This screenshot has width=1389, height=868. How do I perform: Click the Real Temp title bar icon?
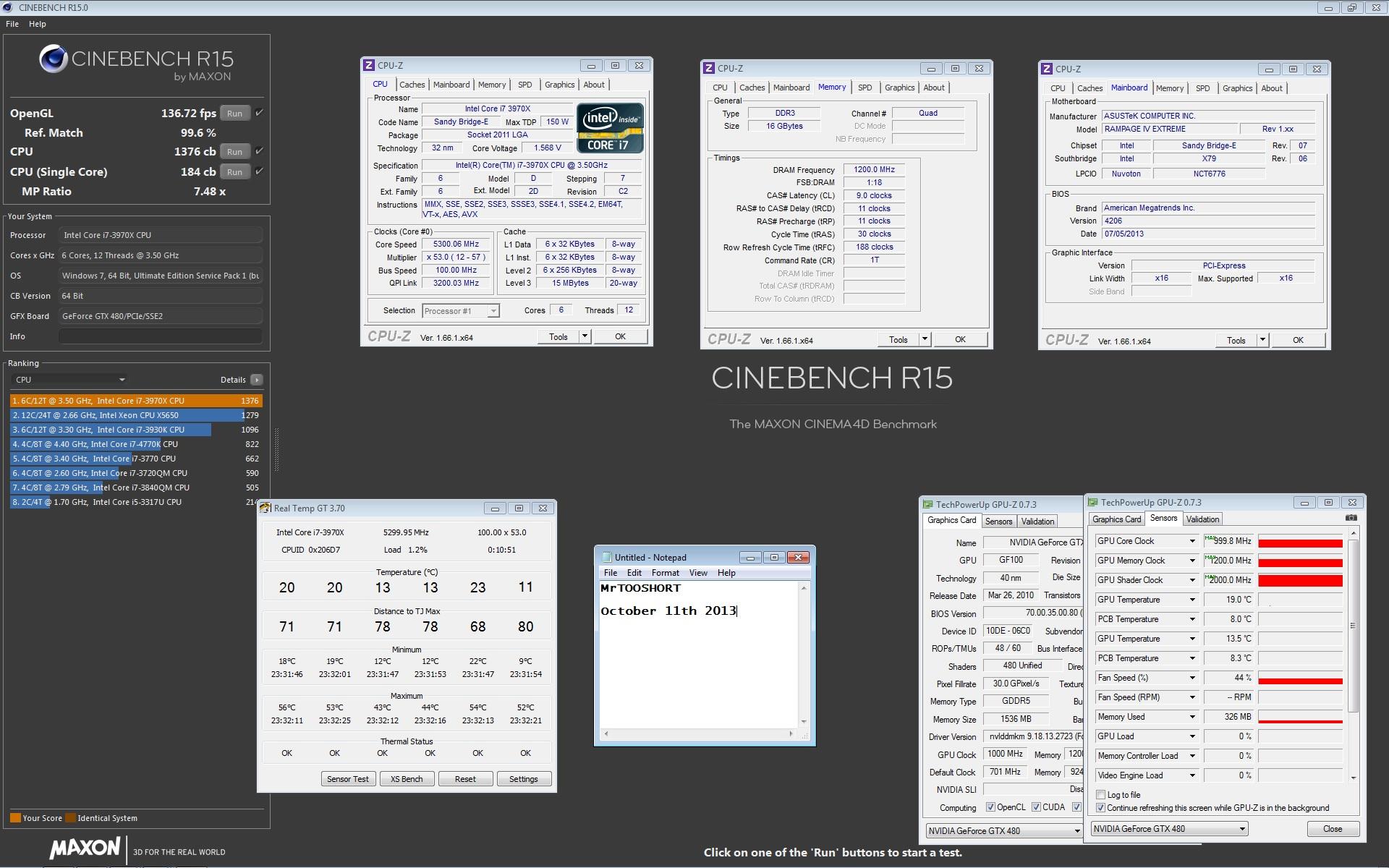265,509
